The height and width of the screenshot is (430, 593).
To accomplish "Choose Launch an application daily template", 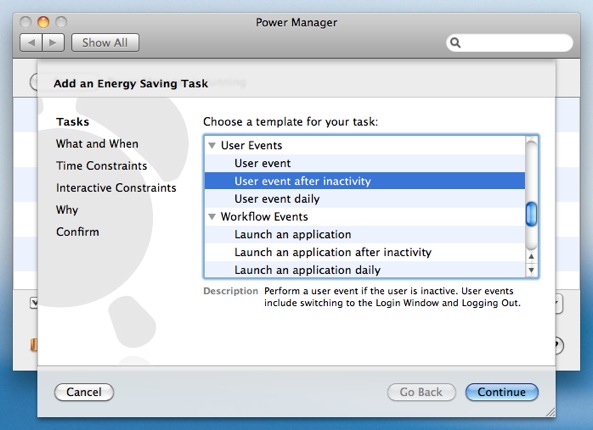I will click(365, 270).
